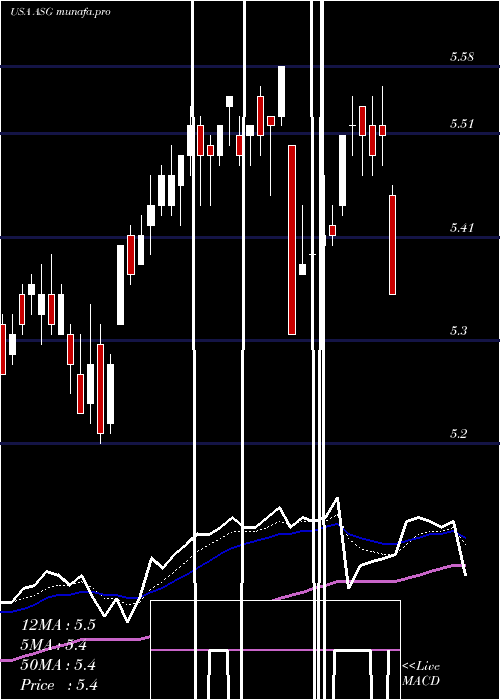The image size is (500, 700).
Task: Click the last red candlestick on the right
Action: point(392,245)
